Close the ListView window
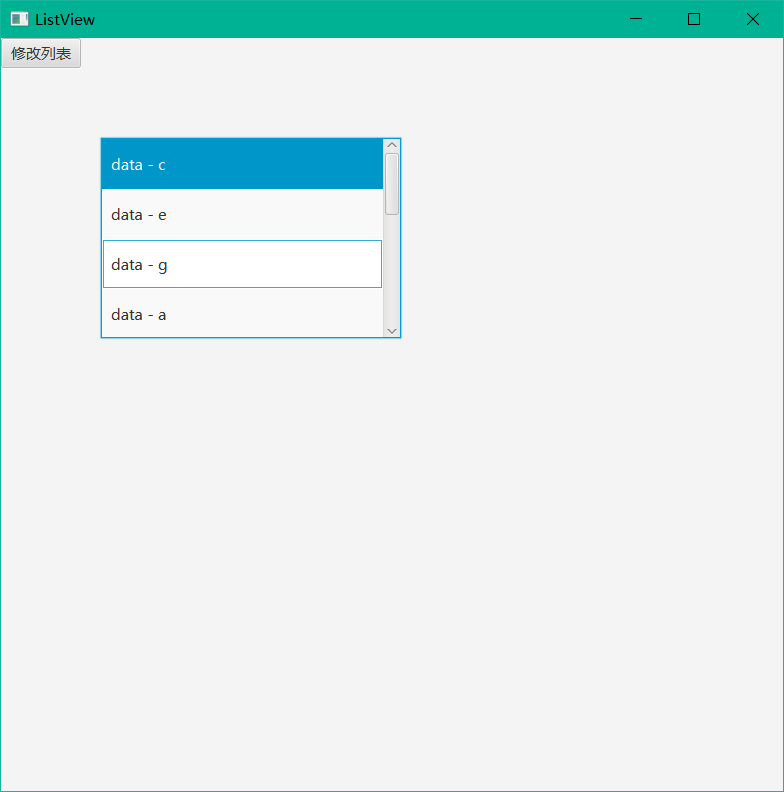784x792 pixels. click(753, 19)
